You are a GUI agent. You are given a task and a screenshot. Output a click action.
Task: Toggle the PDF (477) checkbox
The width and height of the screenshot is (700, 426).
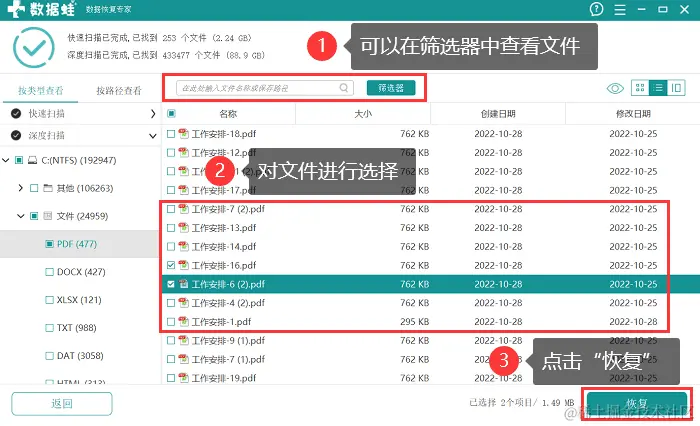(x=50, y=244)
